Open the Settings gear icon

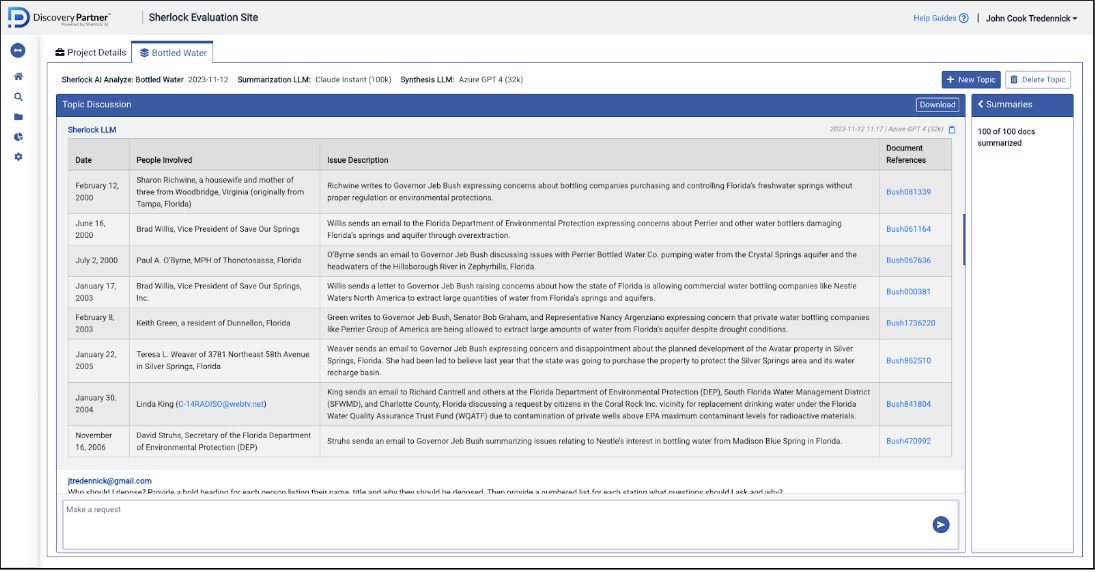coord(18,157)
